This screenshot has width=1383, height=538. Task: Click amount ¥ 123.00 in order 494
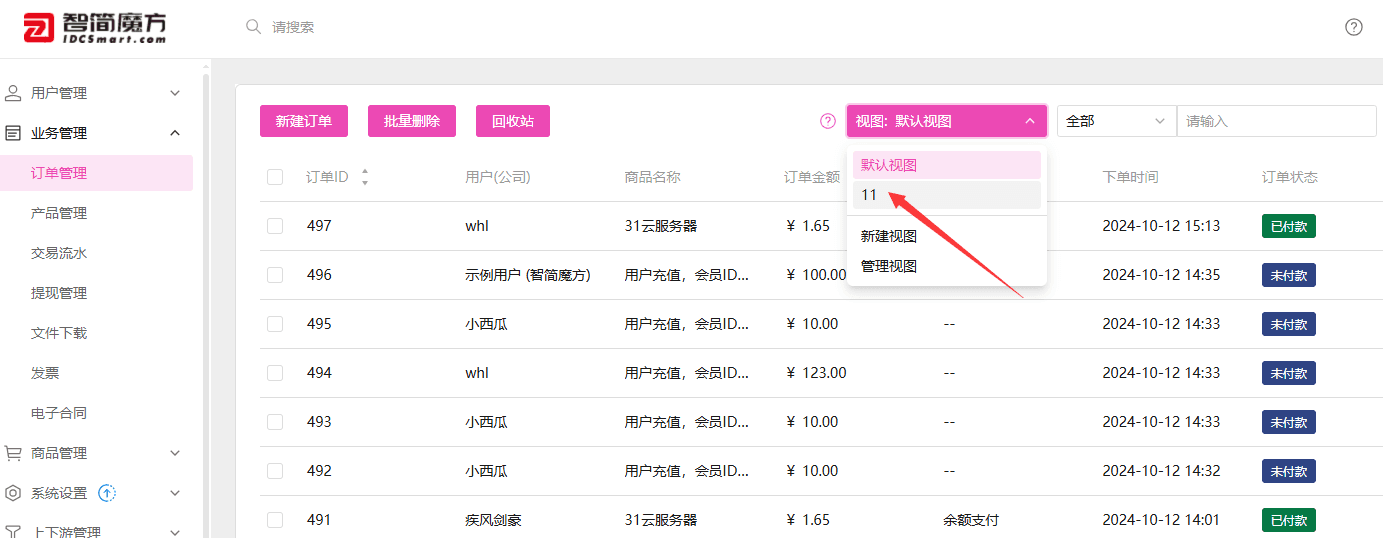[x=816, y=373]
